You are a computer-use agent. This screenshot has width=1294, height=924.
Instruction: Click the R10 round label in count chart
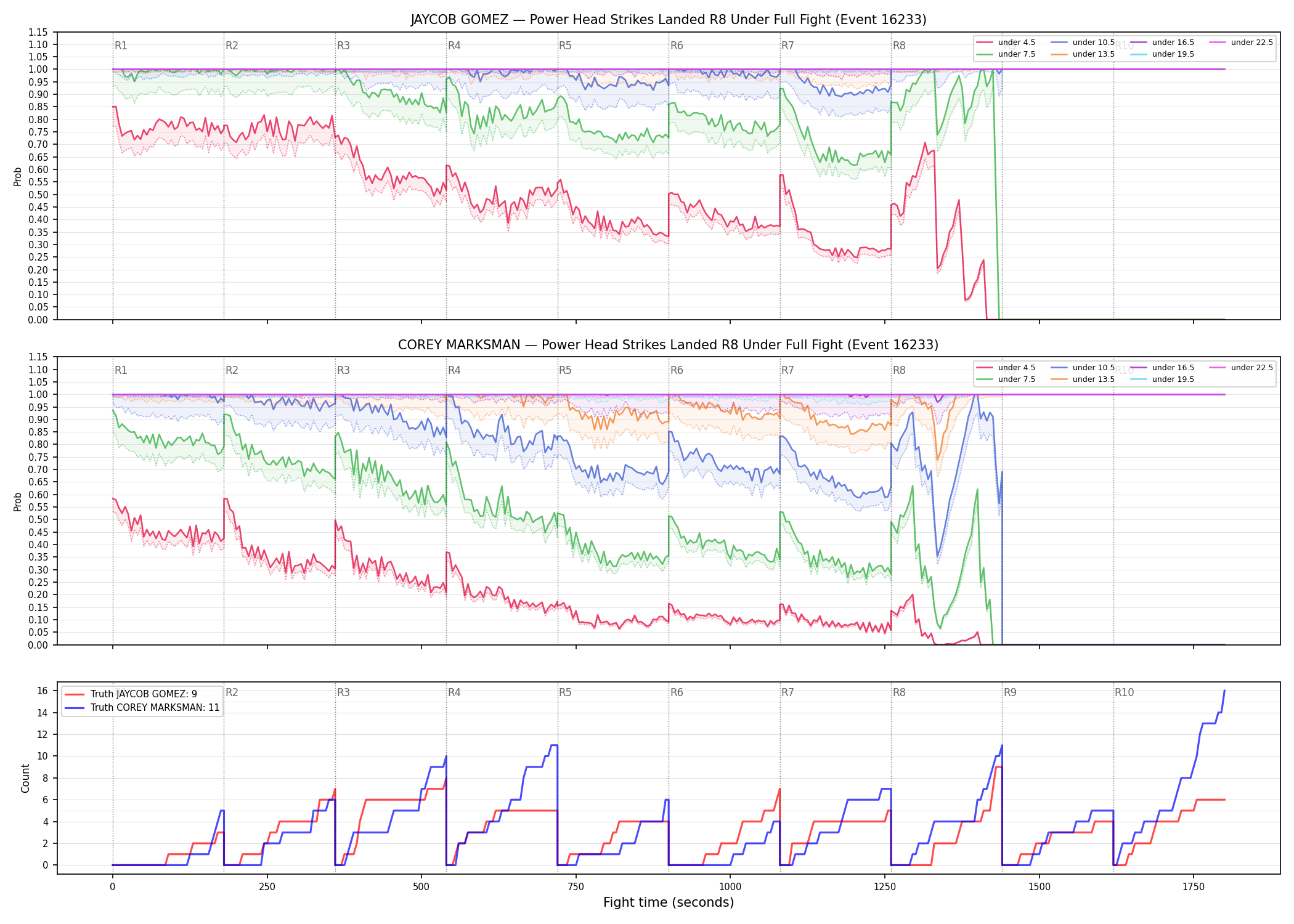pos(1124,692)
